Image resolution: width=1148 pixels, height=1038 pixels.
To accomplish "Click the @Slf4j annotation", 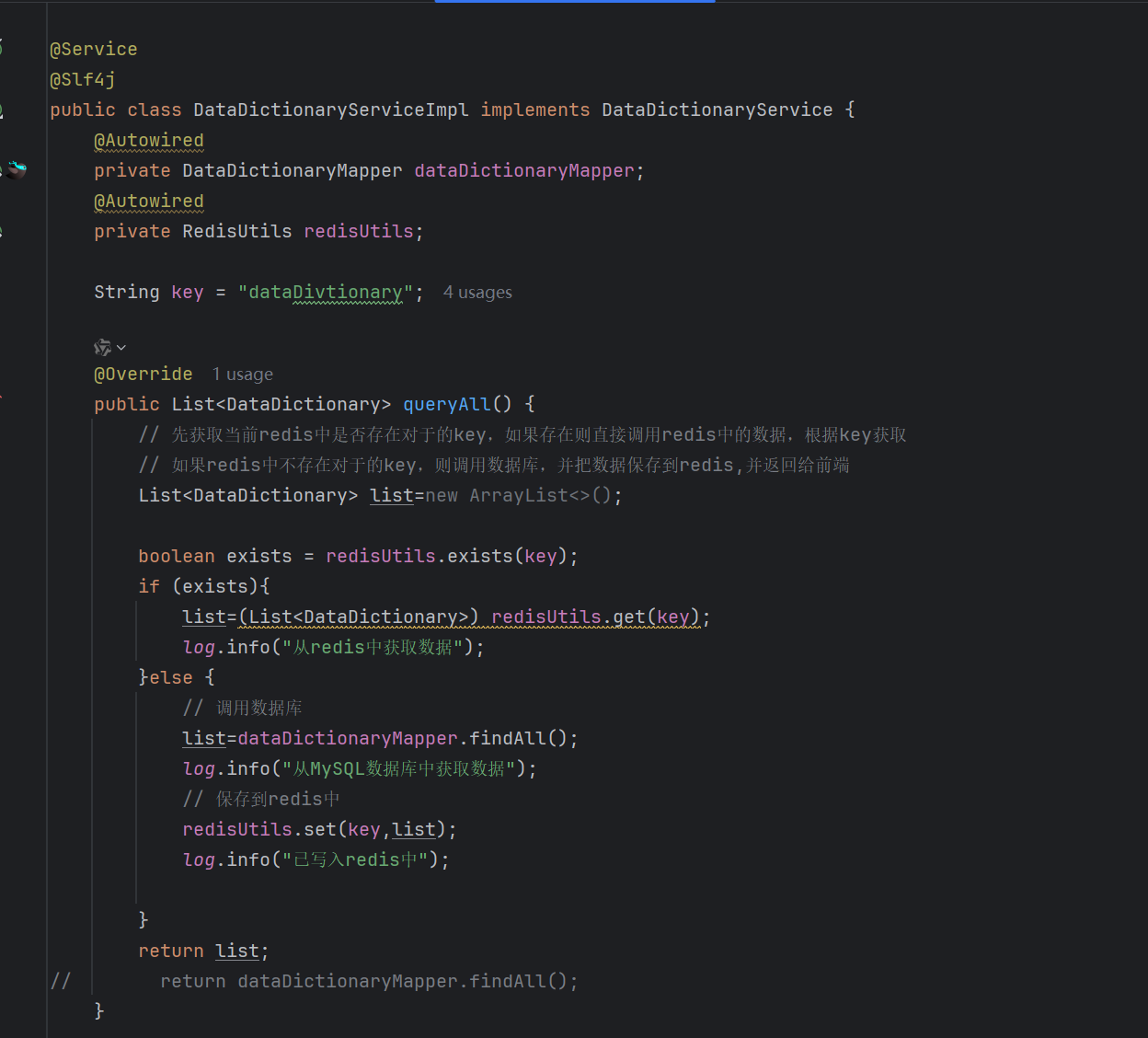I will click(83, 79).
